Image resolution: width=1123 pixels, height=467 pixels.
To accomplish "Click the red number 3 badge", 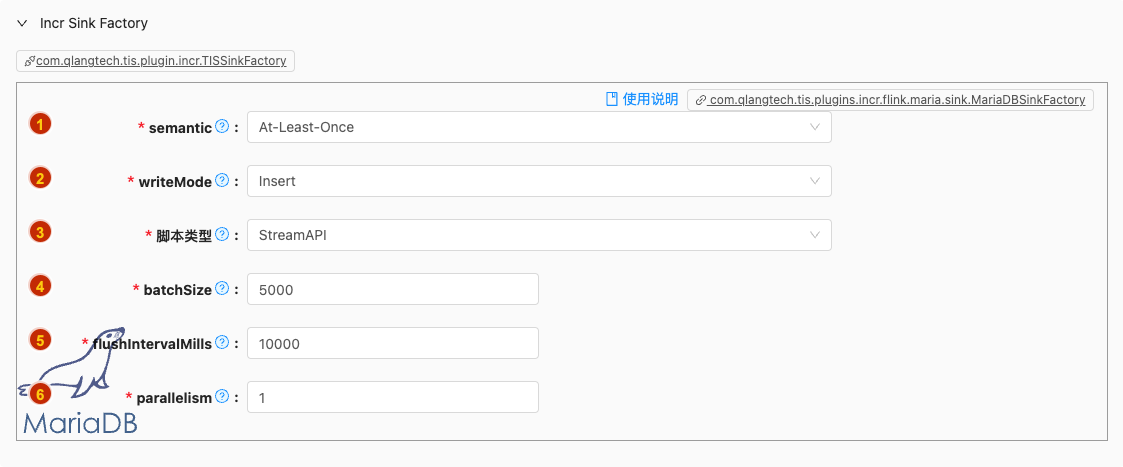I will click(40, 232).
